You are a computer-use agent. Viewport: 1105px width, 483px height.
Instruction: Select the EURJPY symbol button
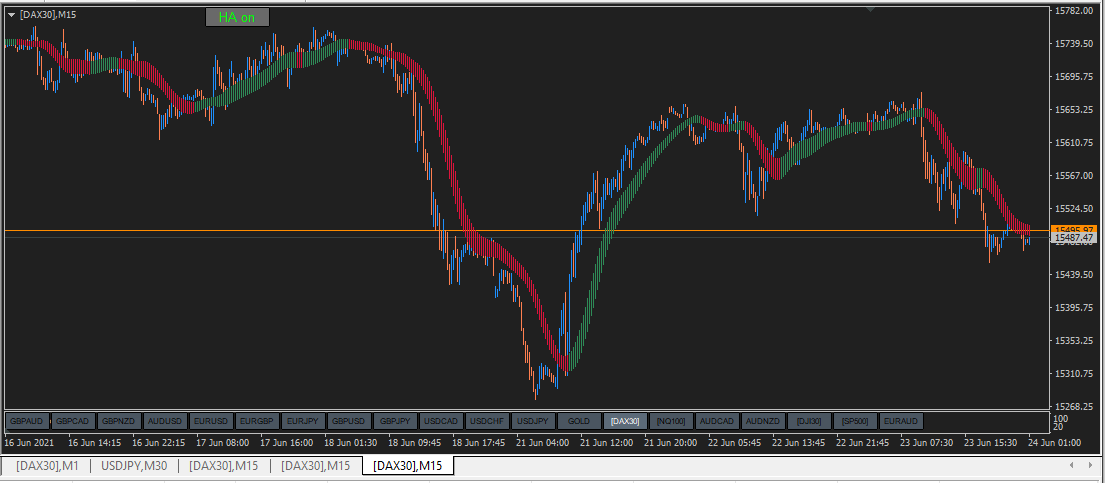coord(304,422)
